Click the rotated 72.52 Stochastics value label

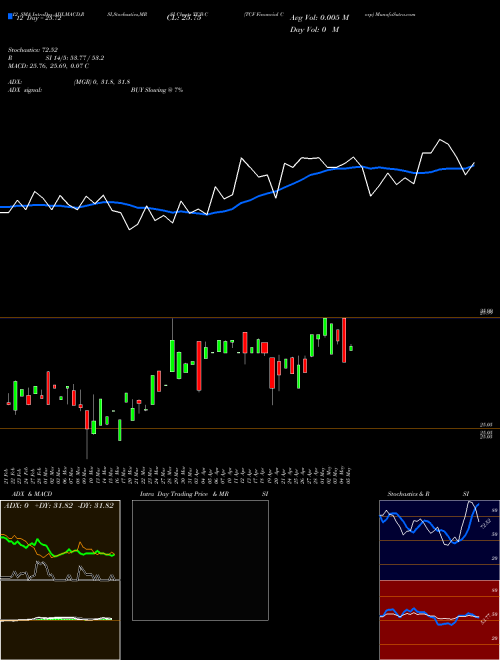(485, 524)
